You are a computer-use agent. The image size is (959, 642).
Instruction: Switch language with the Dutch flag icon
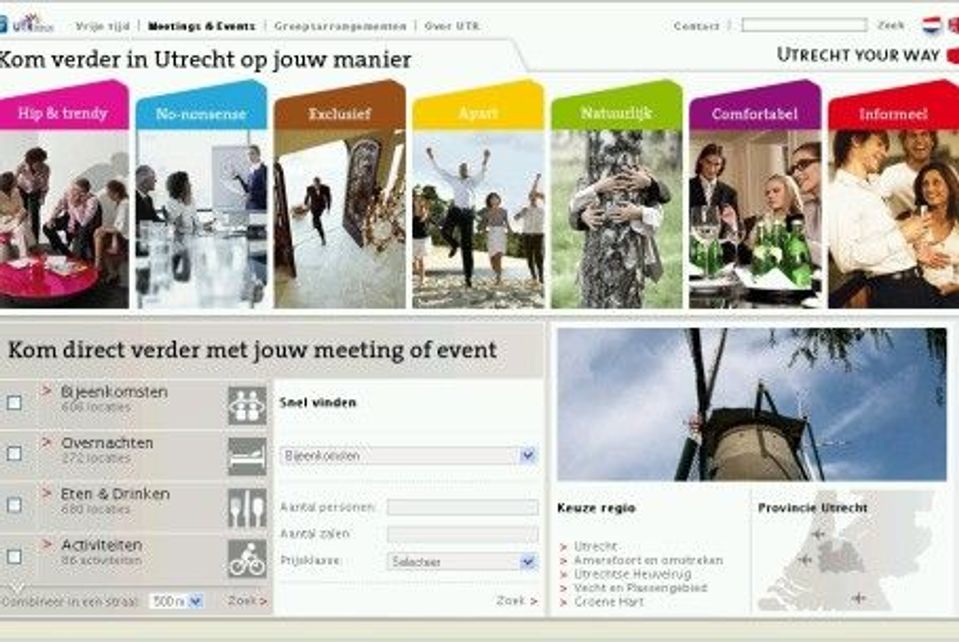tap(932, 25)
